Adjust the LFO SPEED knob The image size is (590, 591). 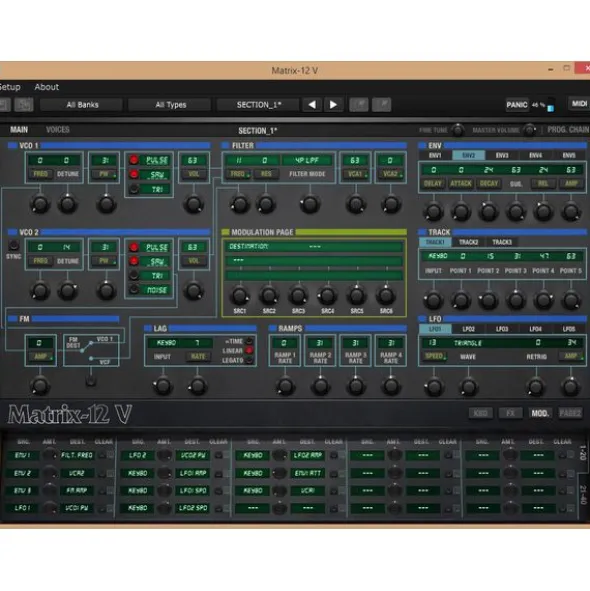(434, 387)
